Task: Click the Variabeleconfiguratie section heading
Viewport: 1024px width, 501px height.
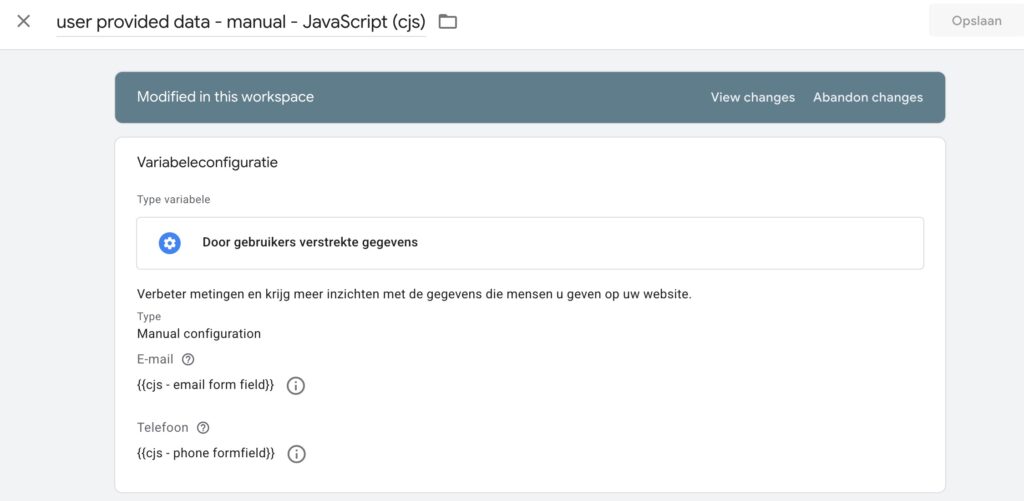Action: coord(207,163)
